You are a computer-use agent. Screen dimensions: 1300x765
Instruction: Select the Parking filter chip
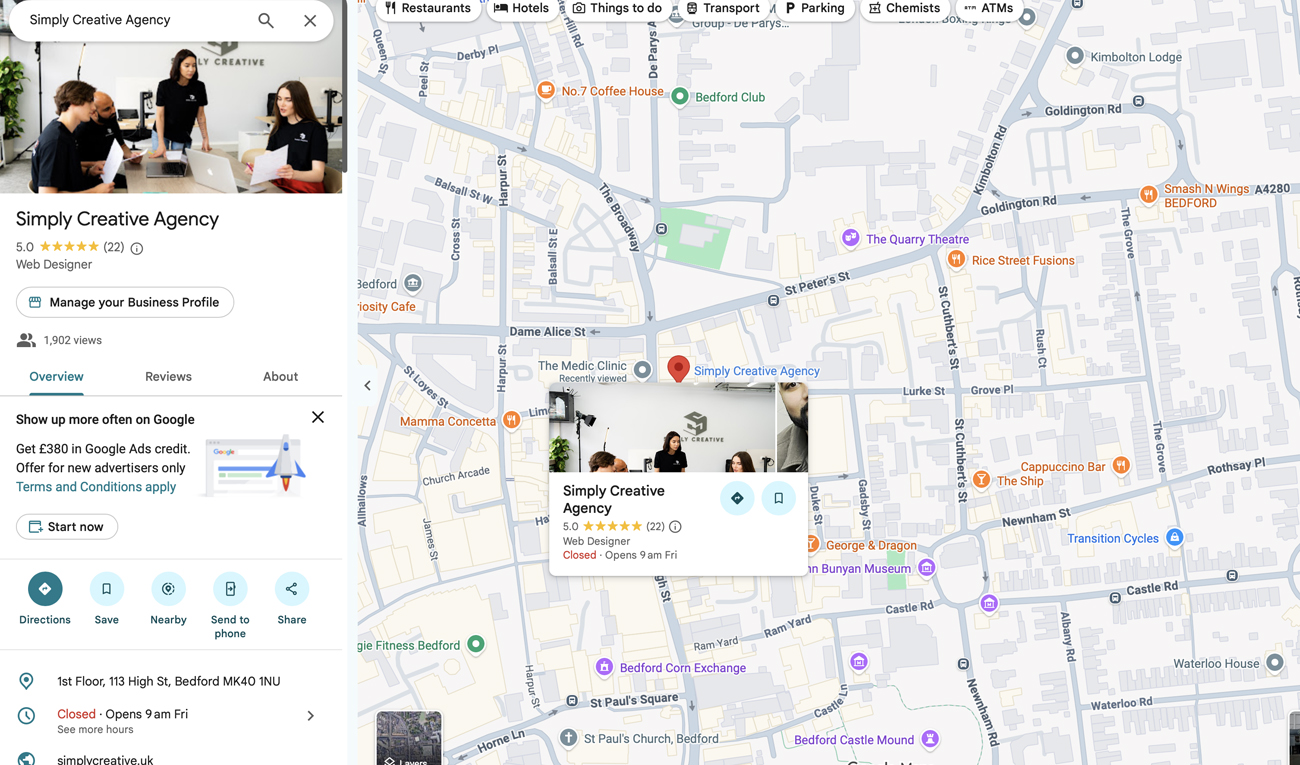(x=814, y=8)
